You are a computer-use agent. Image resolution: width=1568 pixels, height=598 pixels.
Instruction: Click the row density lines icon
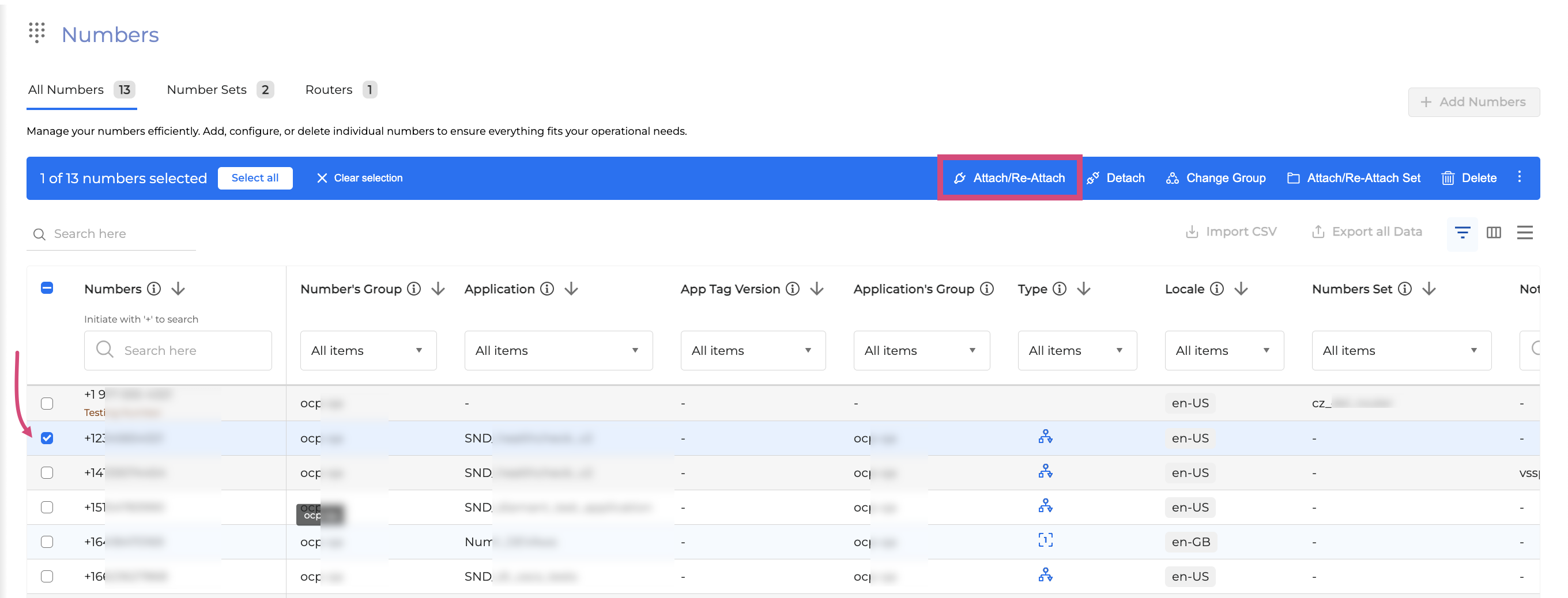1524,232
